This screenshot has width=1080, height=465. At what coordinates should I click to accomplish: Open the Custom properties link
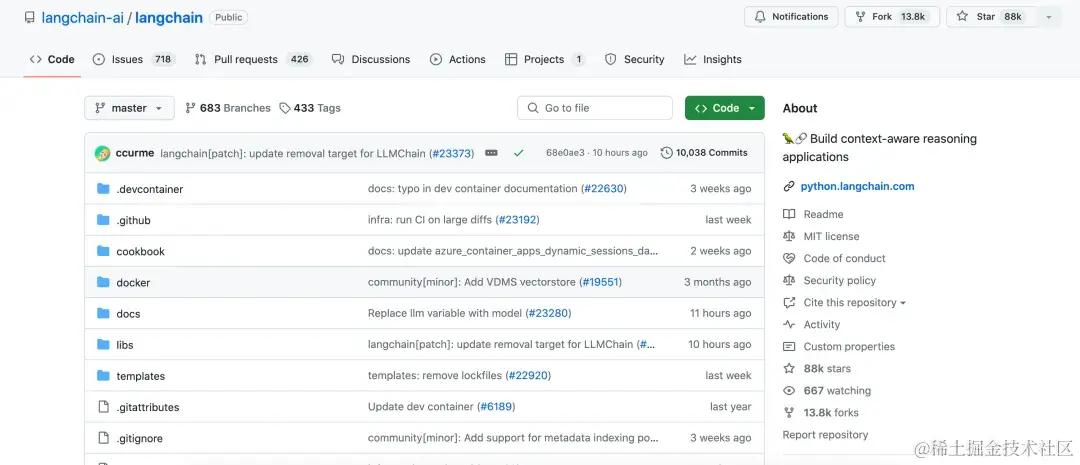pos(849,347)
